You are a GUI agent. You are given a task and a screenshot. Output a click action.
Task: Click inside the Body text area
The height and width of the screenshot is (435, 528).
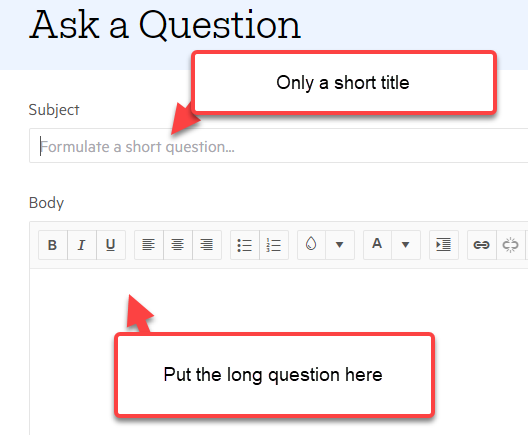coord(278,352)
